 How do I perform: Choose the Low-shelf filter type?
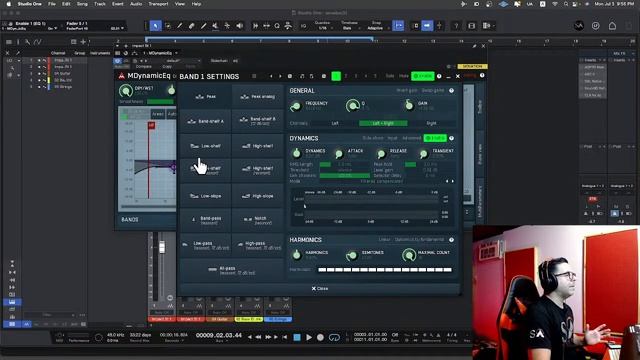(x=205, y=146)
